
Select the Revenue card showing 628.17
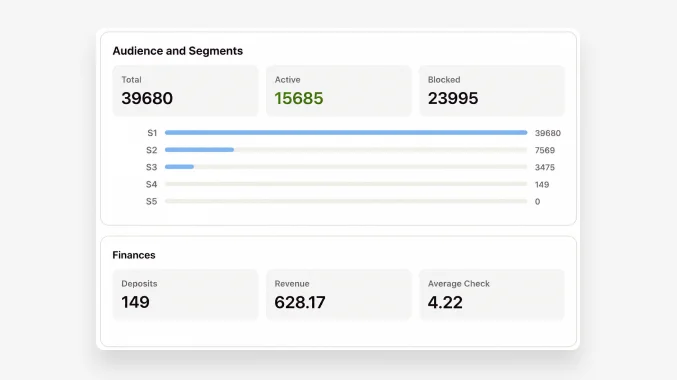pyautogui.click(x=338, y=295)
